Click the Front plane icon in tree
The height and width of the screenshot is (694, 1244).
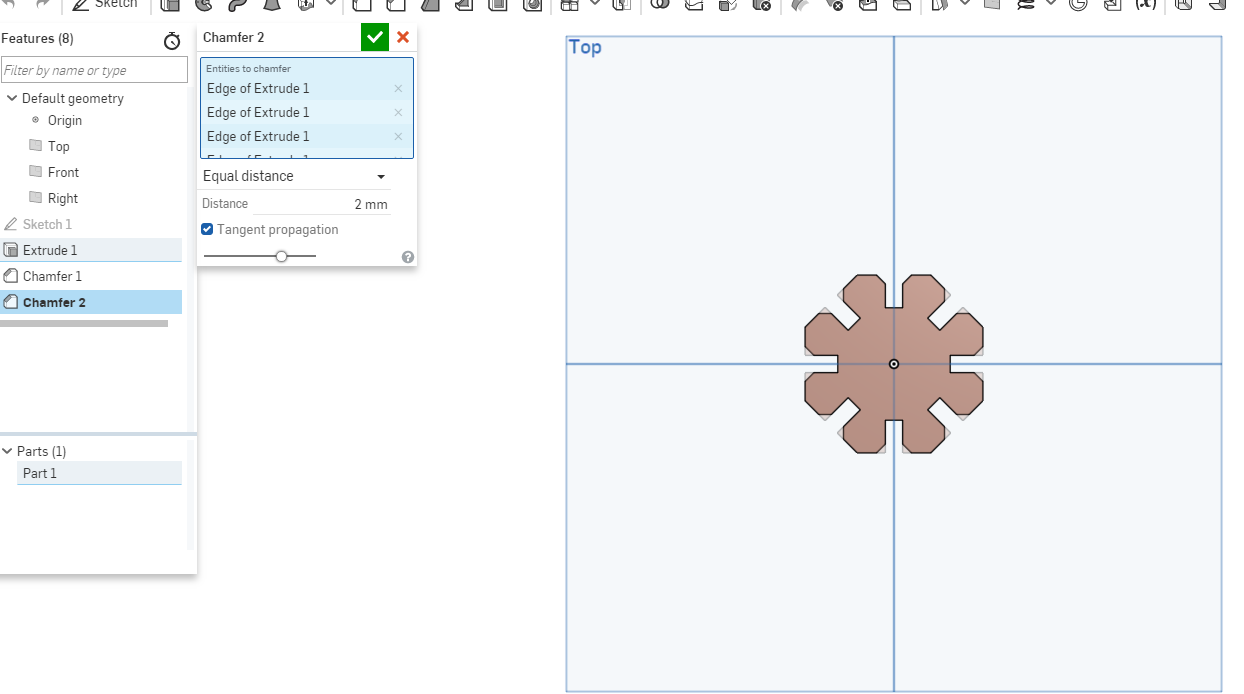tap(36, 172)
